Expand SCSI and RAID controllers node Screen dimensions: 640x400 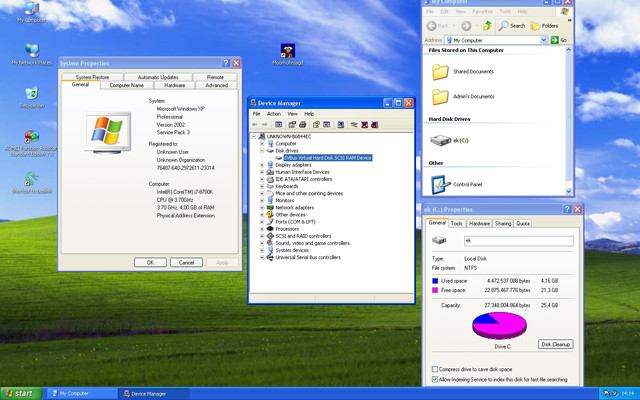pyautogui.click(x=262, y=236)
